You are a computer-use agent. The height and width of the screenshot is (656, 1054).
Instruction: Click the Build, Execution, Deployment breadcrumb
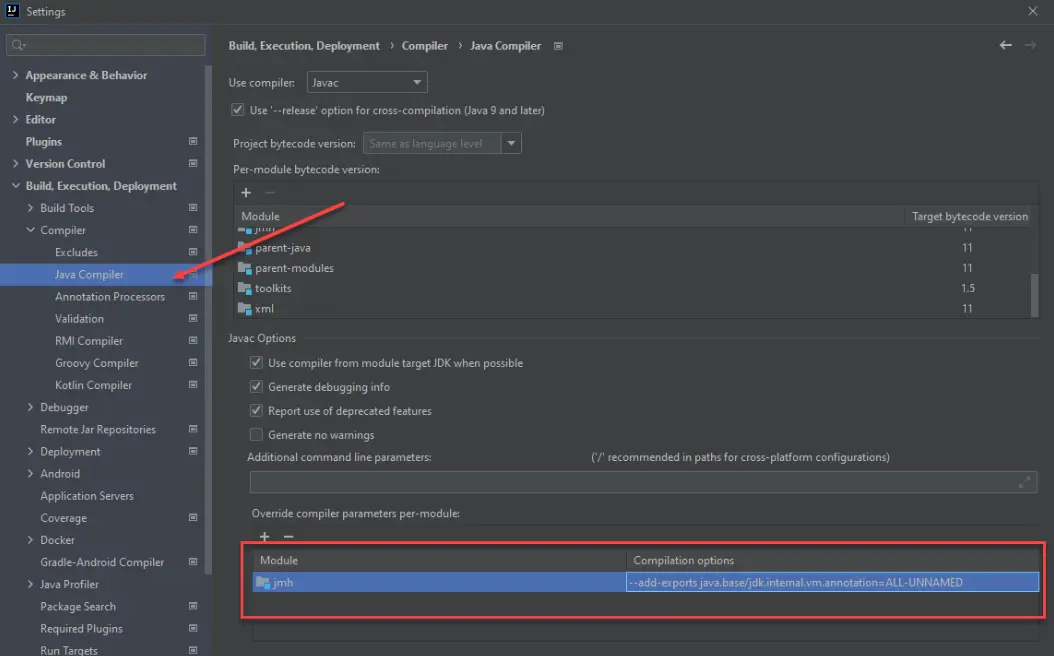pyautogui.click(x=304, y=46)
